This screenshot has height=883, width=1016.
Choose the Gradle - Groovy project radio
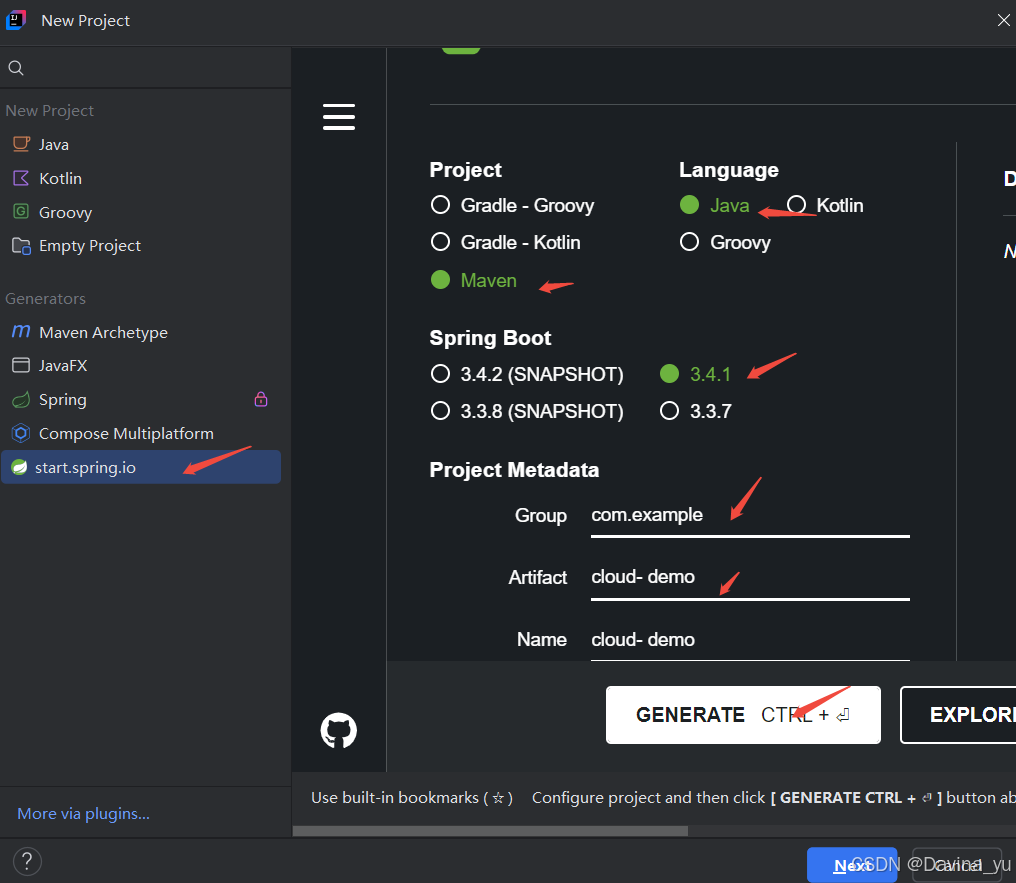[441, 205]
